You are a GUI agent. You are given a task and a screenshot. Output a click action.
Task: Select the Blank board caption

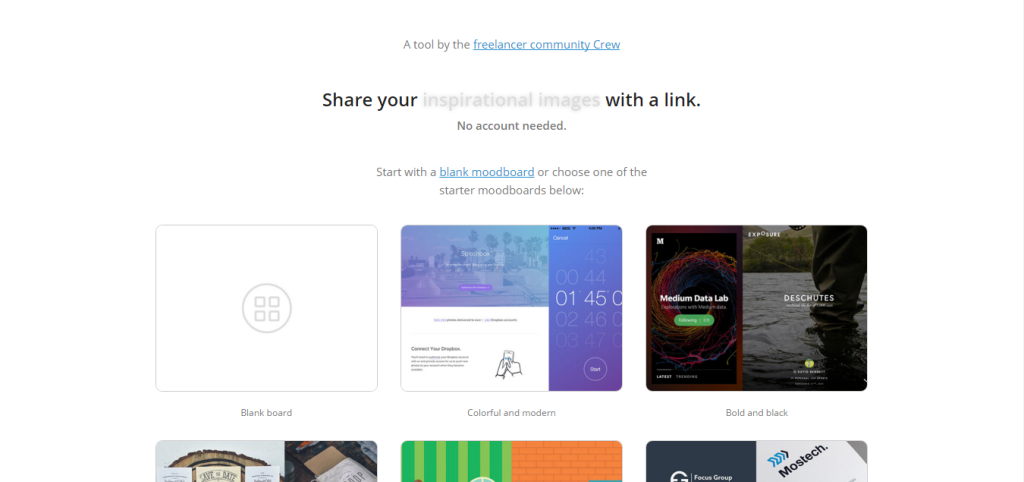pos(266,413)
